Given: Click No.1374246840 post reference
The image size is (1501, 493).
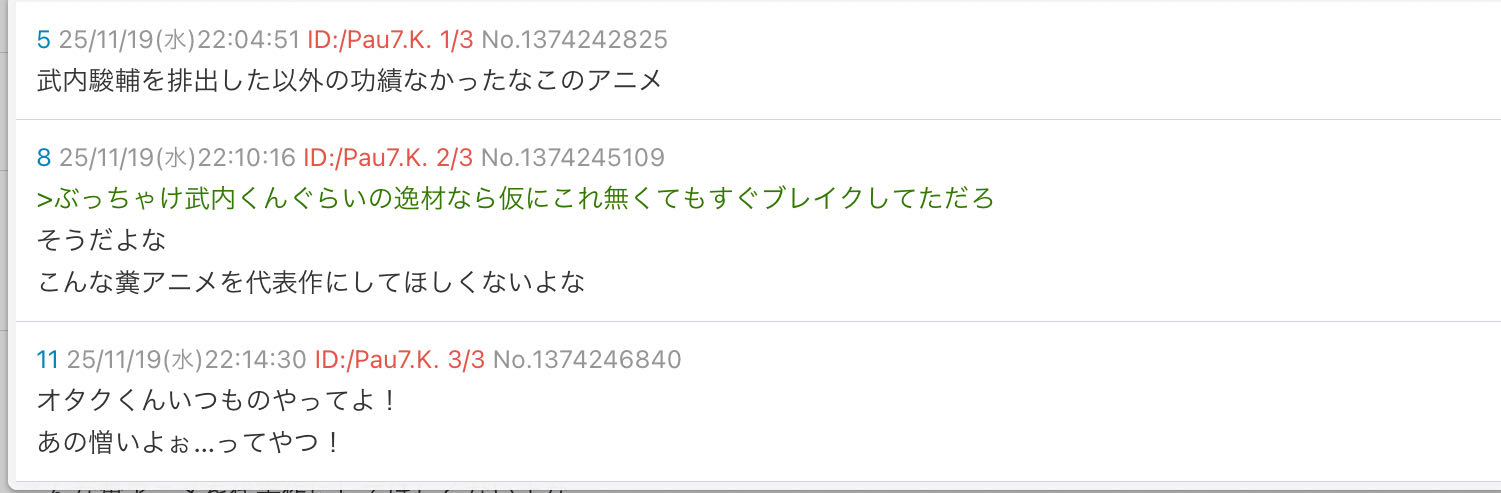Looking at the screenshot, I should pos(587,360).
